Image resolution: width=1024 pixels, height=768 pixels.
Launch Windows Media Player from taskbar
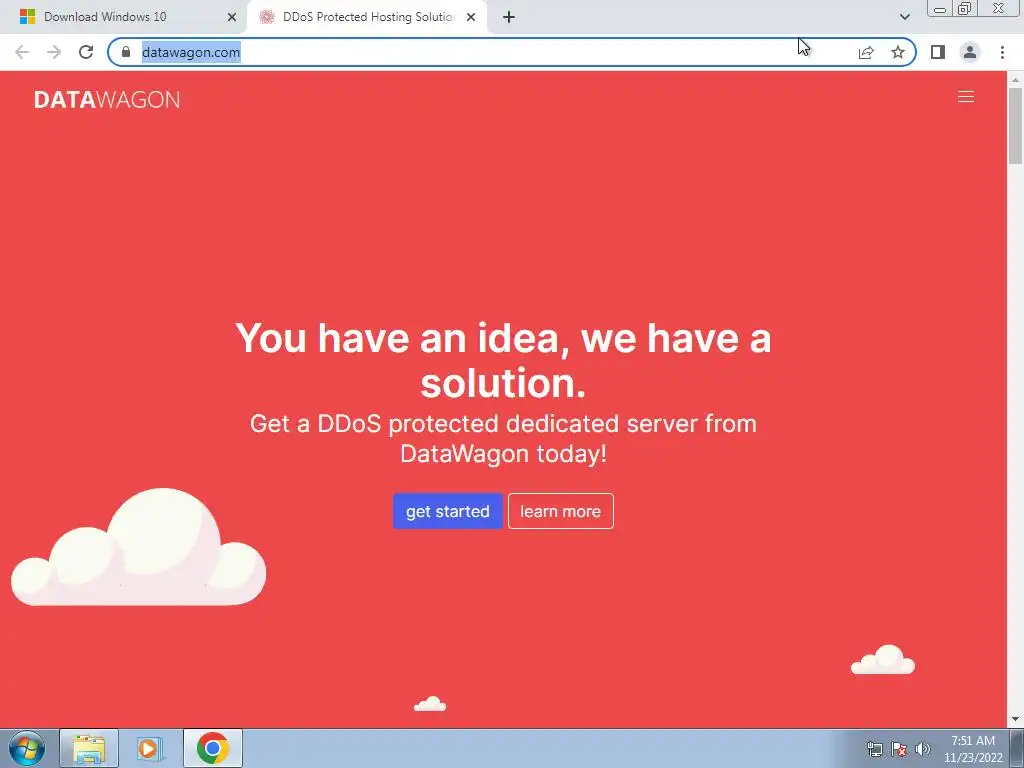(x=149, y=748)
